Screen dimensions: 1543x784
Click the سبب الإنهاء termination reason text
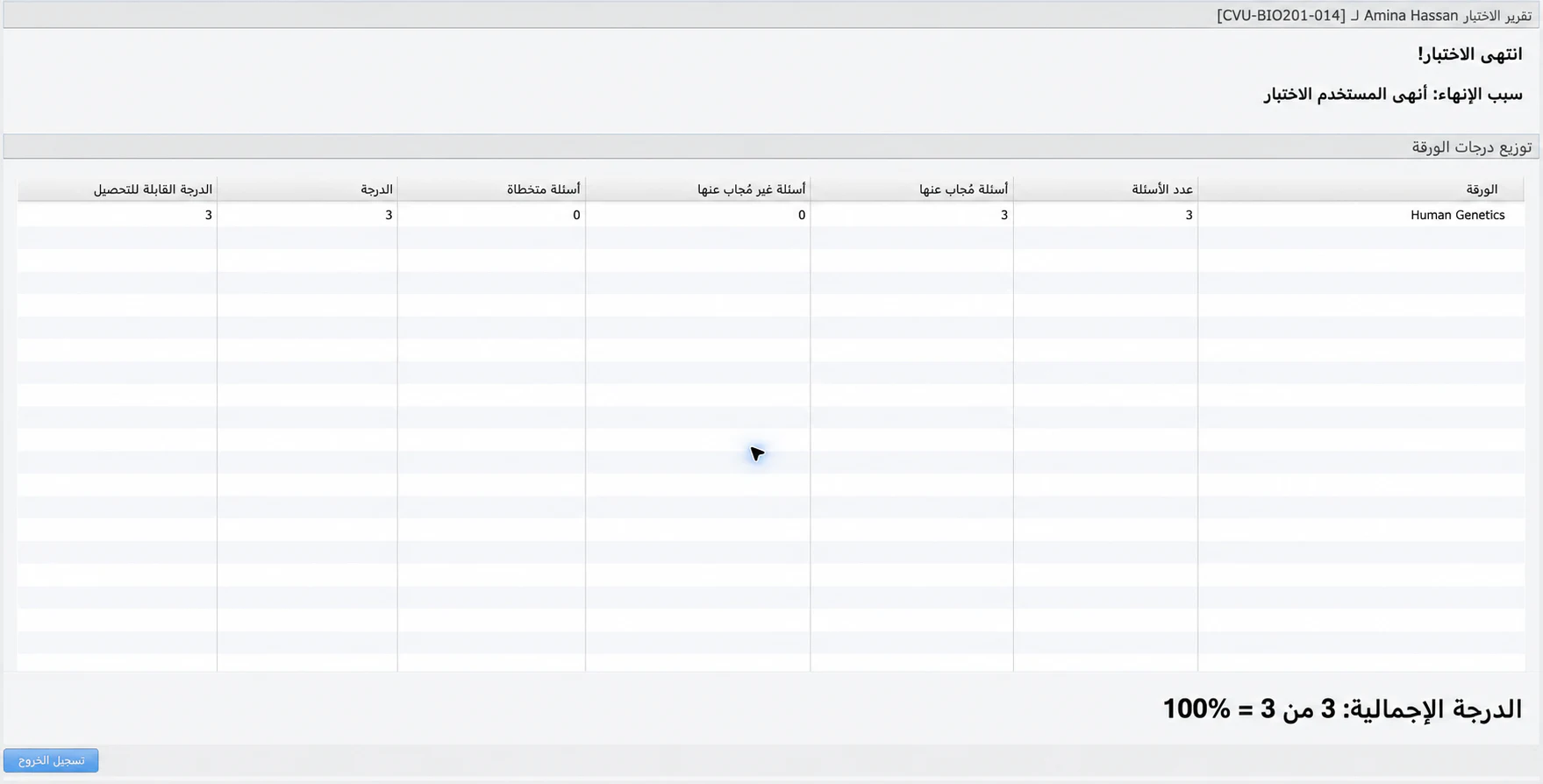pos(1393,94)
